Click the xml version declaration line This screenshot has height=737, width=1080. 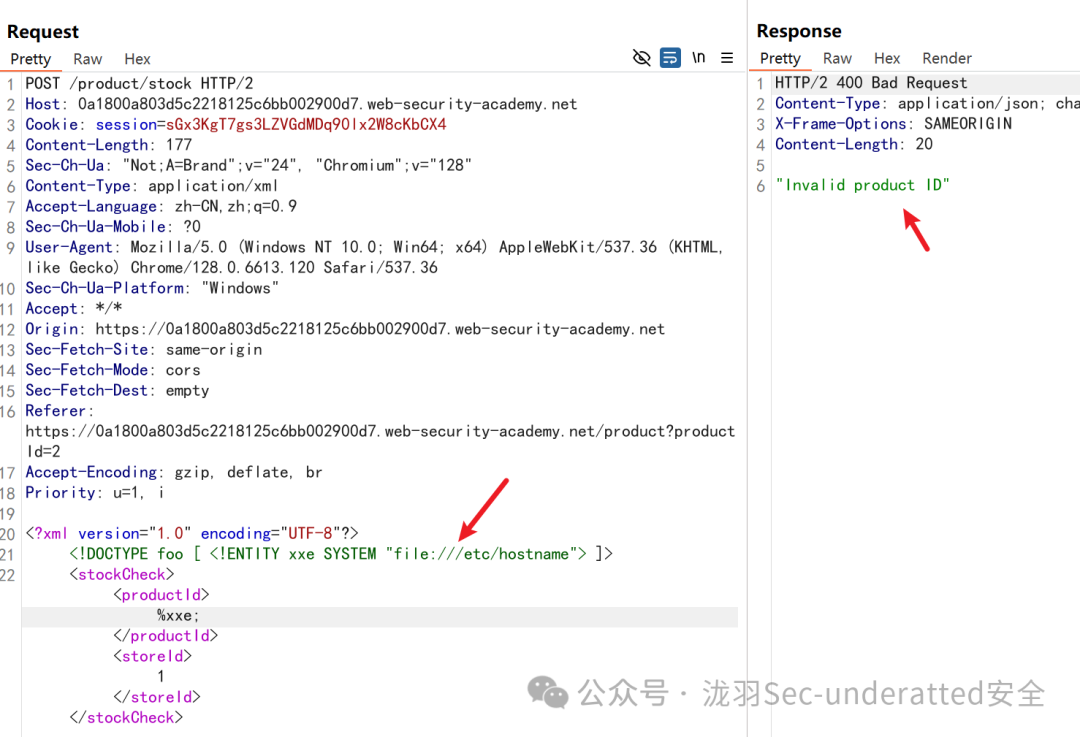tap(192, 534)
